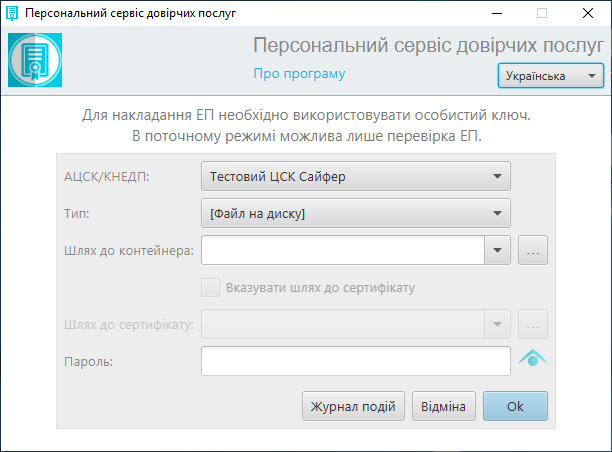Viewport: 612px width, 452px height.
Task: Close the Персональний сервіс довірчих послуг window
Action: pos(588,13)
